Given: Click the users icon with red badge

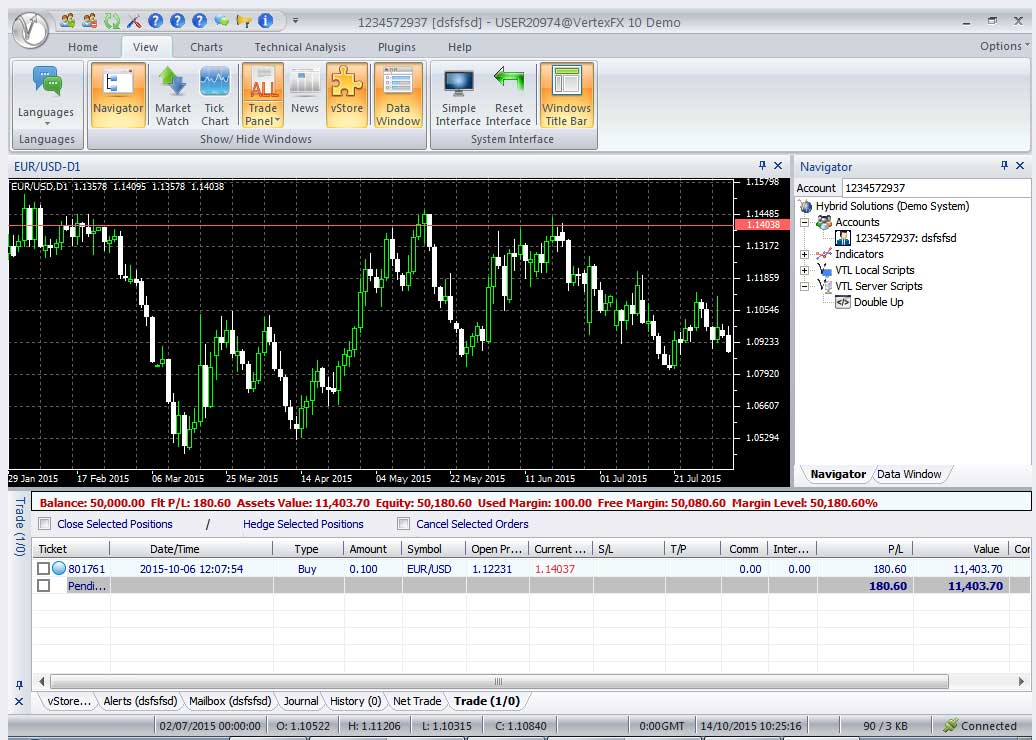Looking at the screenshot, I should [90, 21].
